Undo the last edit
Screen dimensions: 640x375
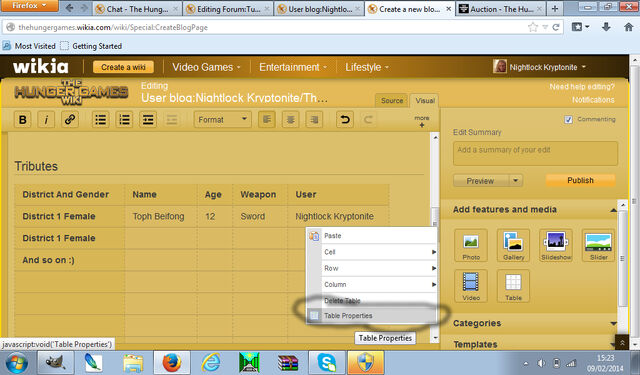pos(345,120)
